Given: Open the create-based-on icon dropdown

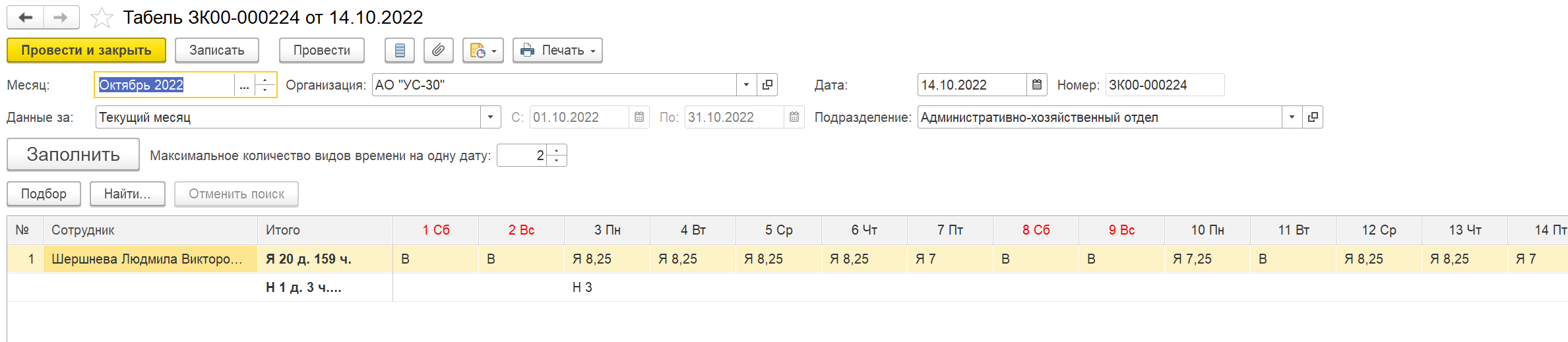Looking at the screenshot, I should coord(483,50).
